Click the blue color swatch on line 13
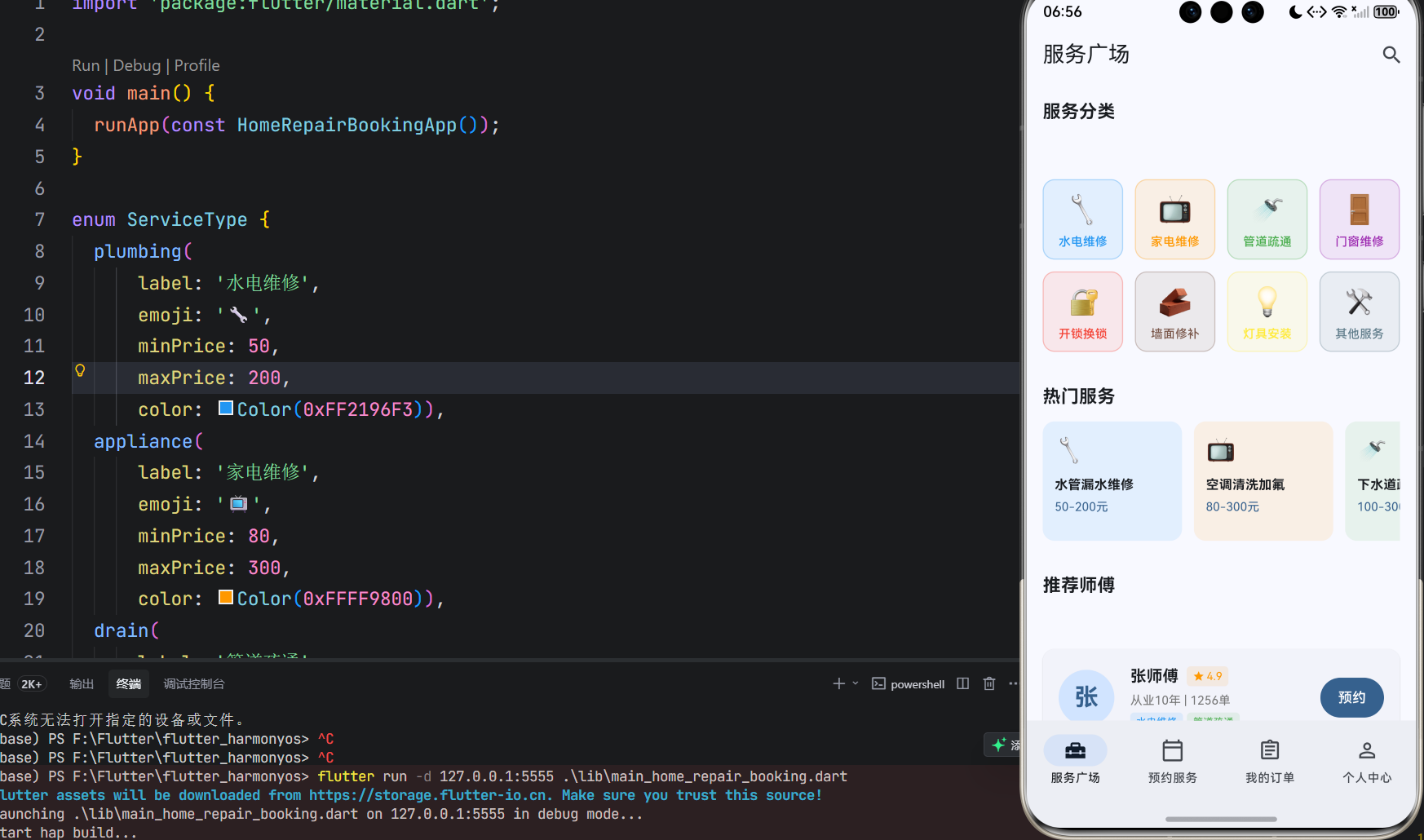Viewport: 1424px width, 840px height. 225,408
